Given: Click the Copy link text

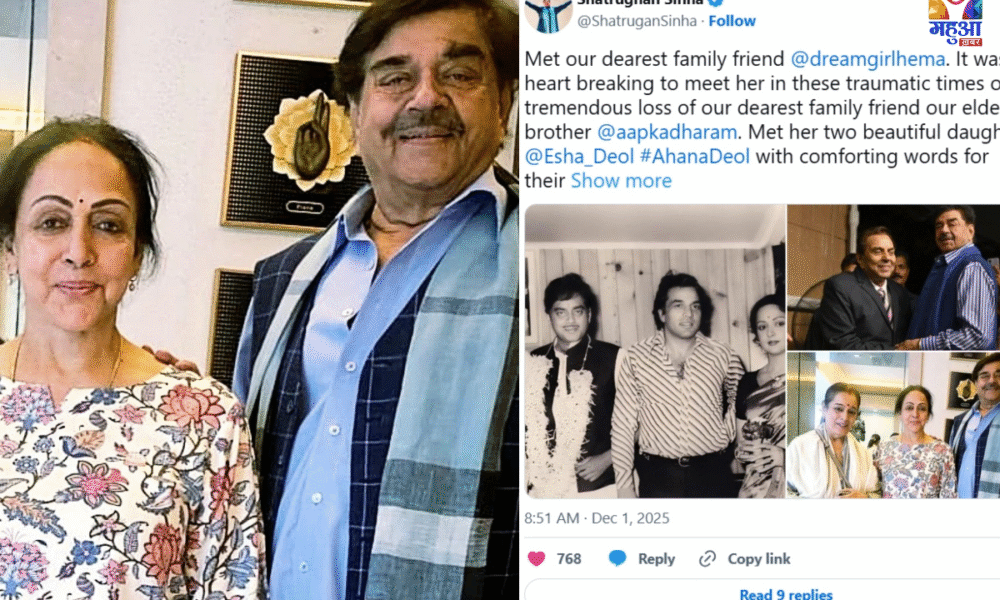Looking at the screenshot, I should point(758,559).
